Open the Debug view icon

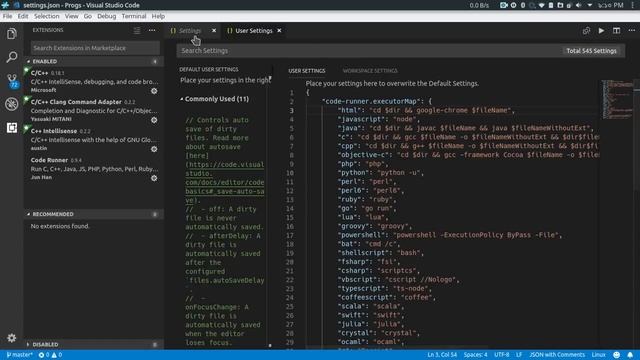click(x=12, y=104)
